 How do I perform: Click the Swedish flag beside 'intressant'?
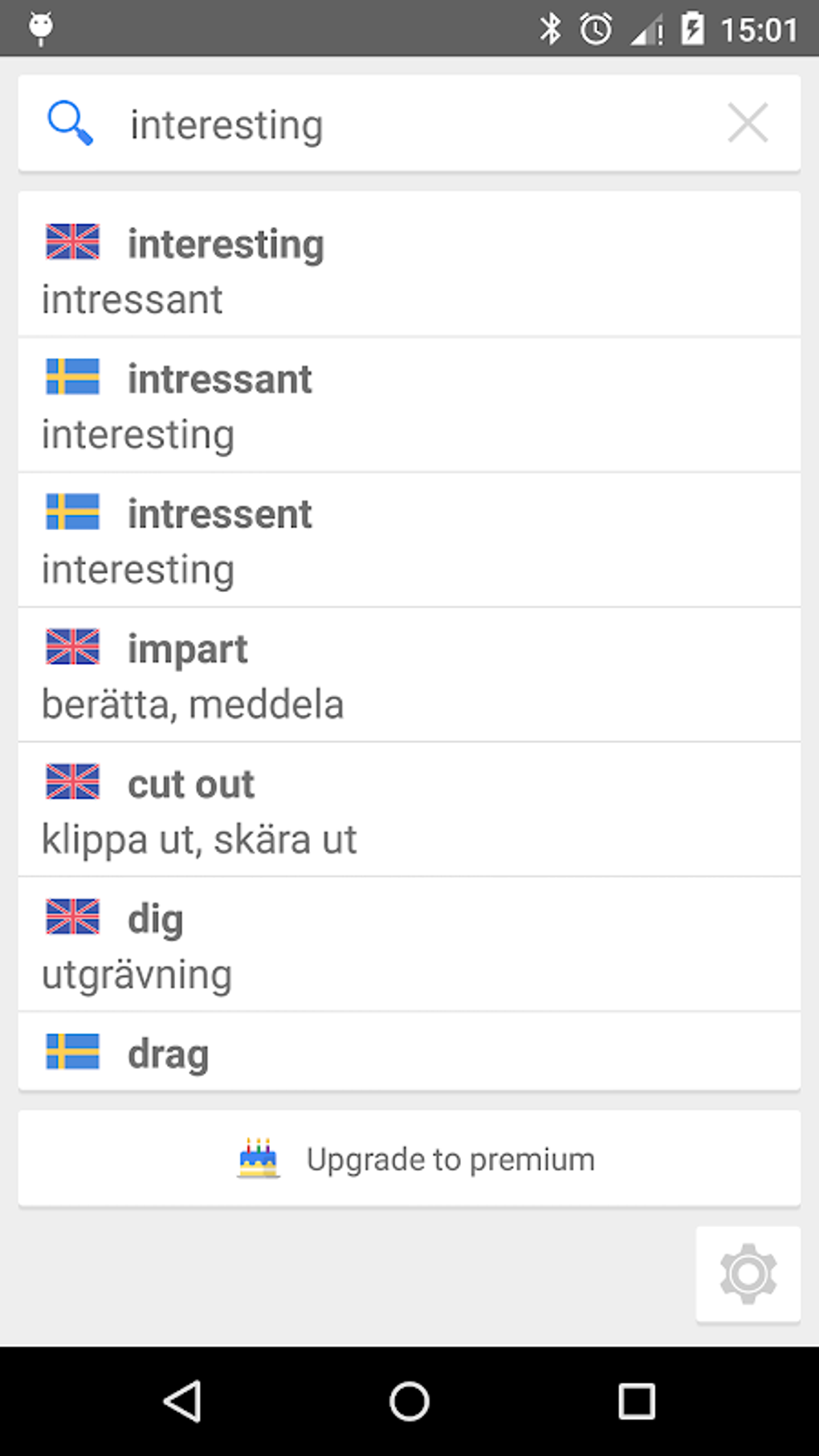72,377
